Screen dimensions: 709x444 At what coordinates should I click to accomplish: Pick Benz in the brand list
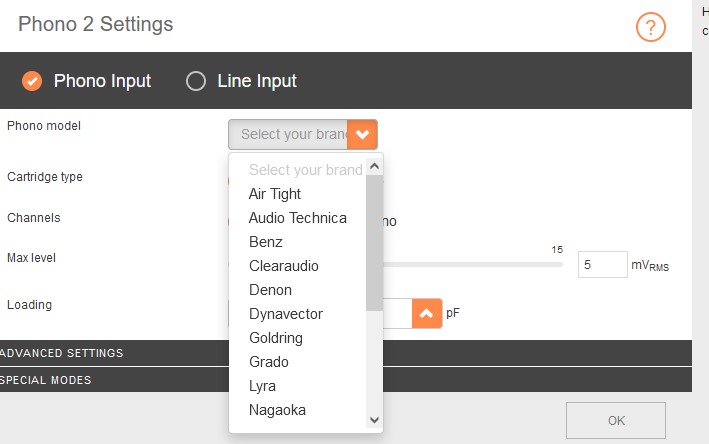(x=266, y=242)
